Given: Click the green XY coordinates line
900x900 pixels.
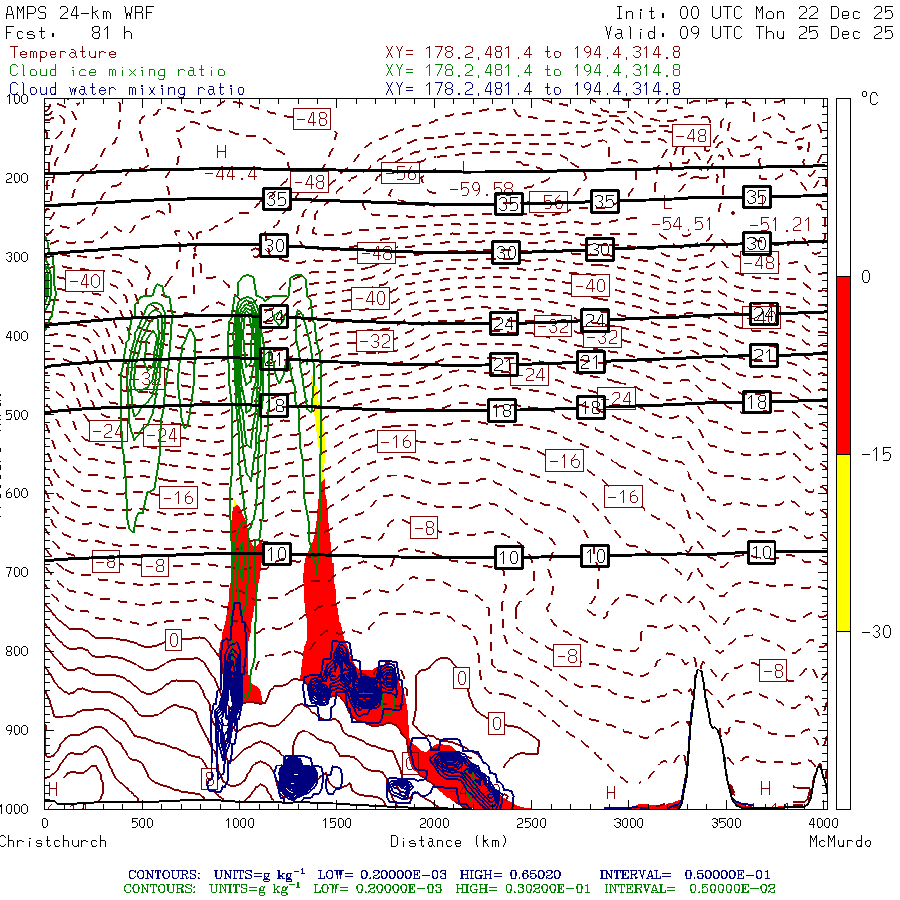Looking at the screenshot, I should (533, 71).
